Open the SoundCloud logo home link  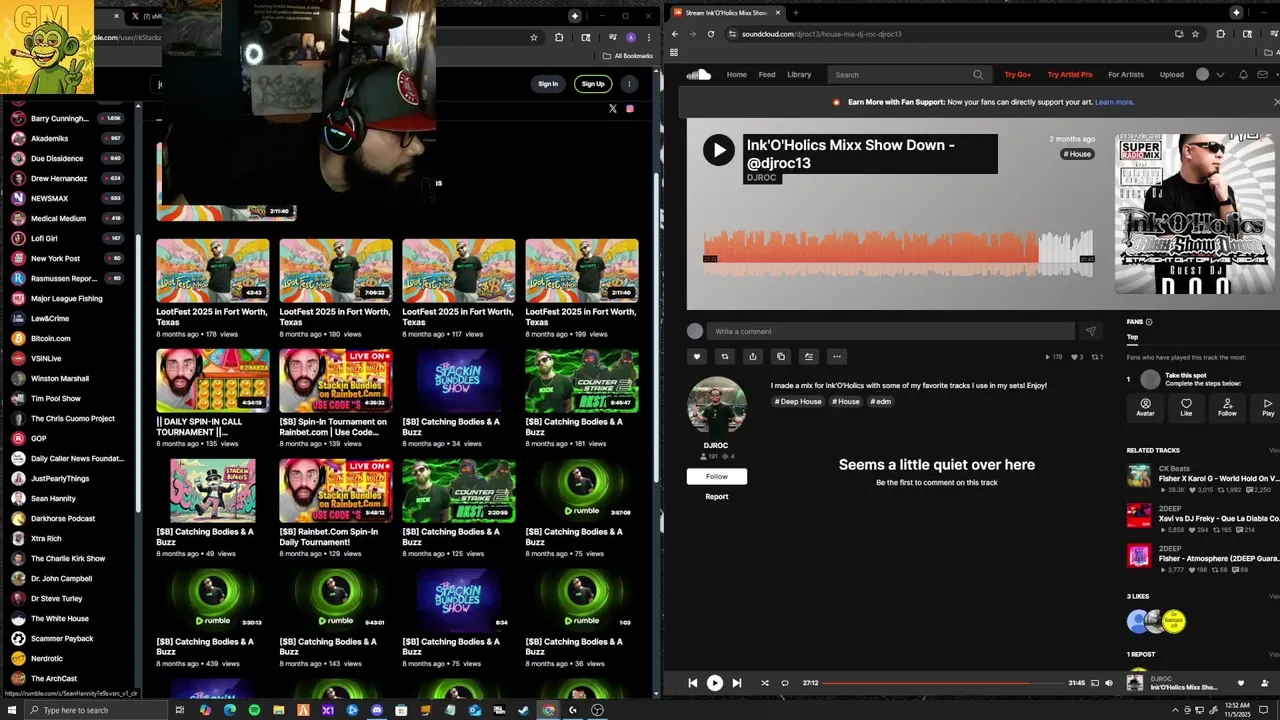pos(698,74)
